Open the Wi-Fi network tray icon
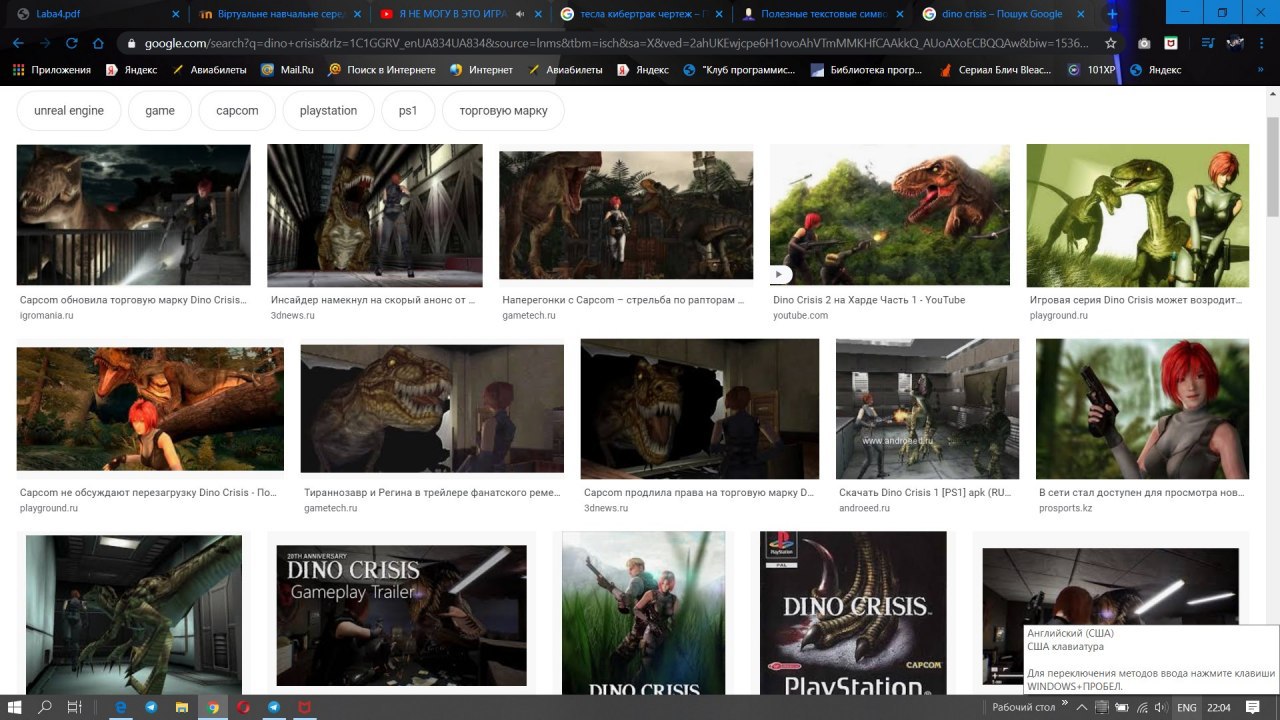This screenshot has height=720, width=1280. point(1141,707)
